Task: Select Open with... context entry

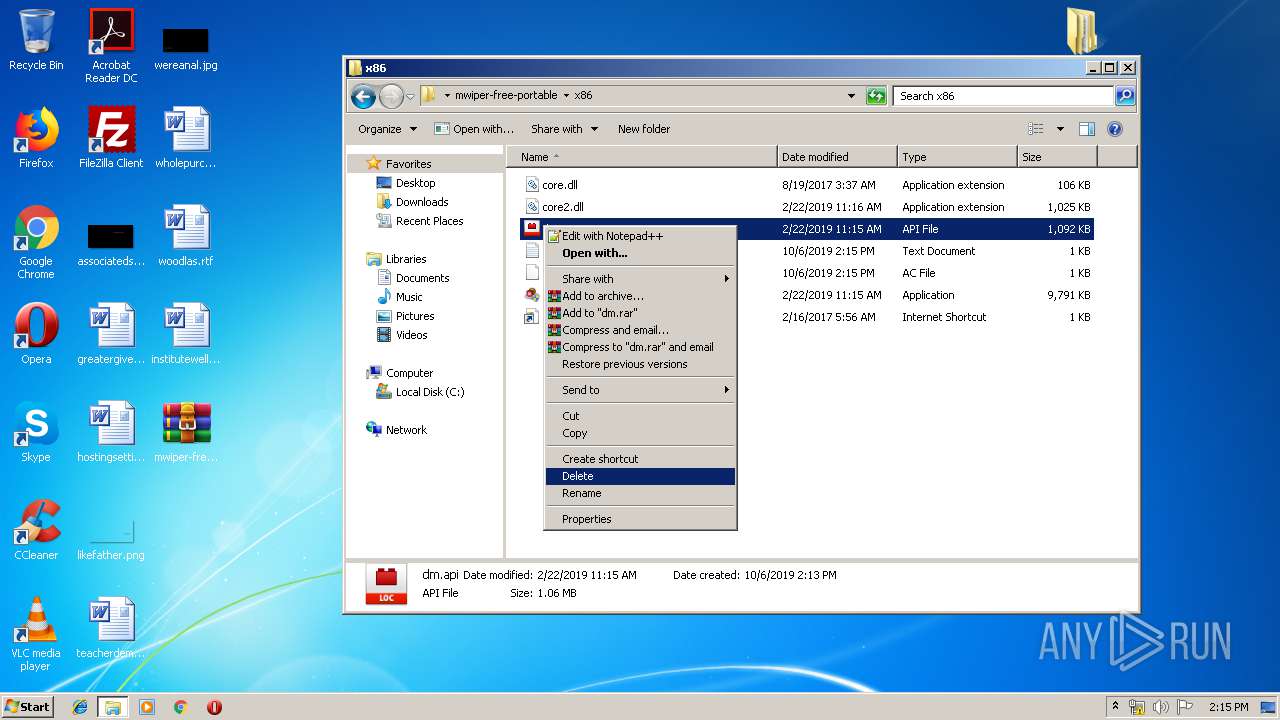Action: [640, 253]
